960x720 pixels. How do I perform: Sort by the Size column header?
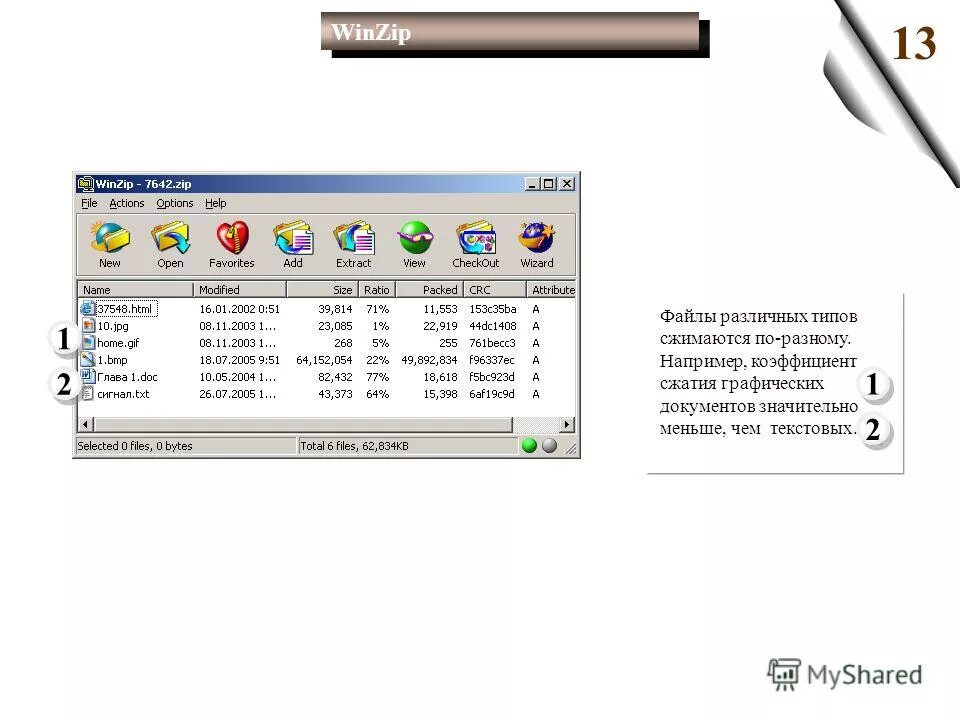point(321,290)
